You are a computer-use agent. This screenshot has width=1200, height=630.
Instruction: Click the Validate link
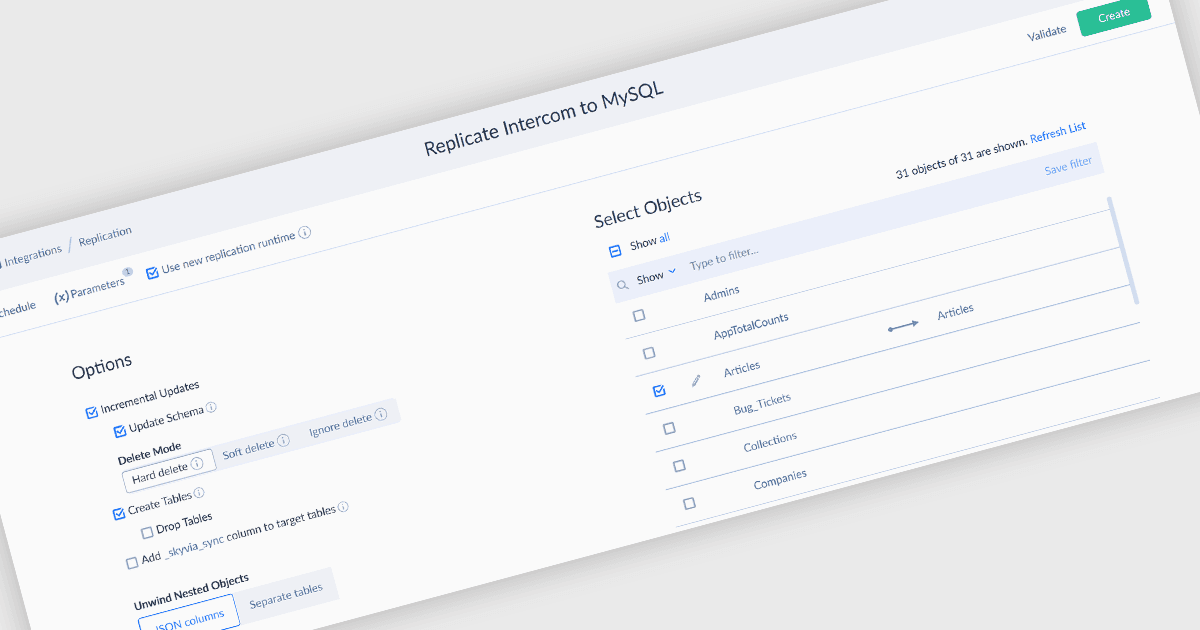pos(1046,33)
